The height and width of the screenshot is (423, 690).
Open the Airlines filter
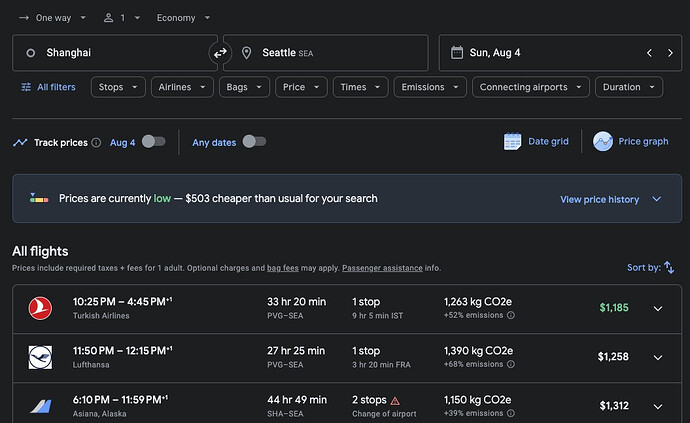click(184, 87)
